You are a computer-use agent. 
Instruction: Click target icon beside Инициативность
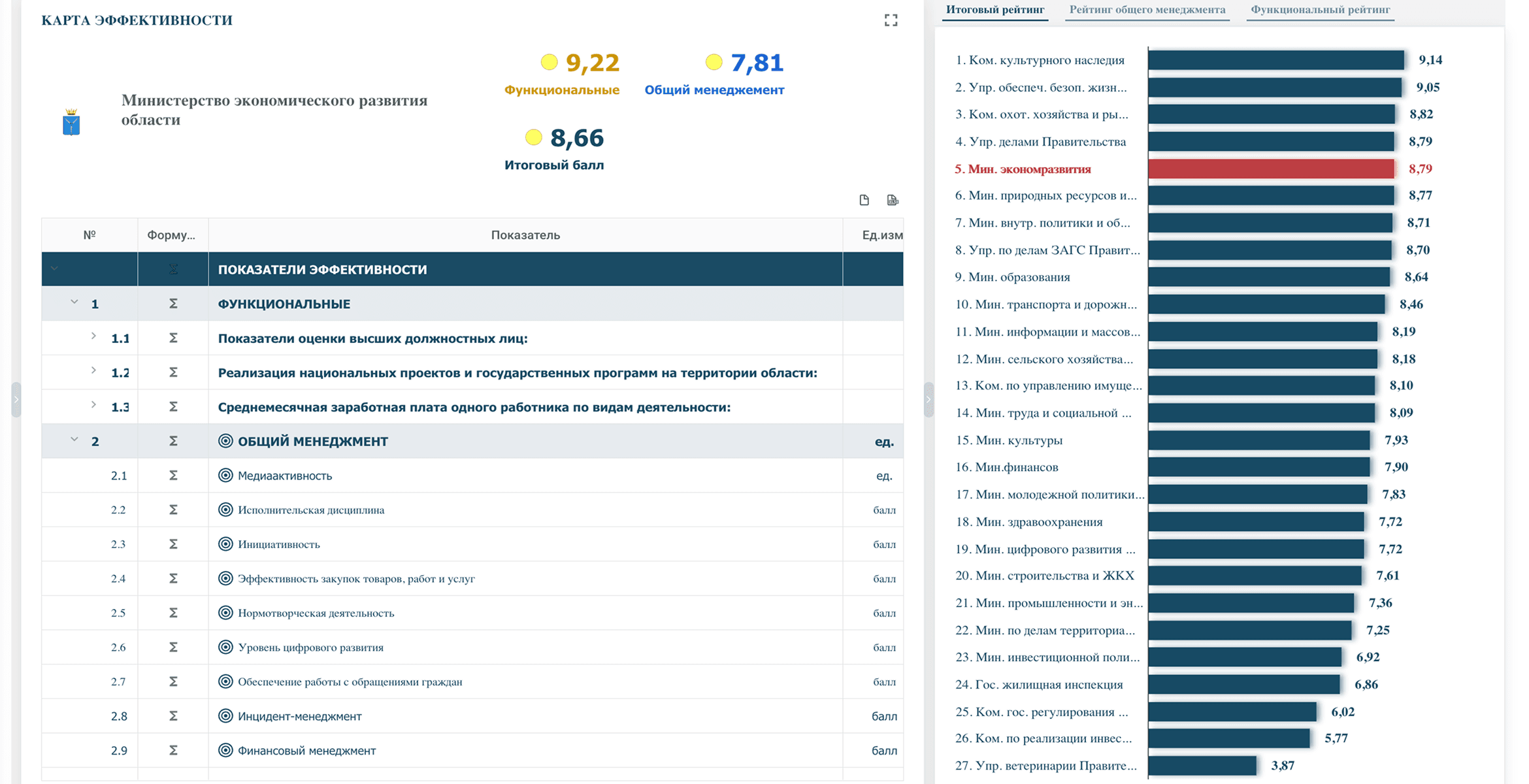point(225,544)
